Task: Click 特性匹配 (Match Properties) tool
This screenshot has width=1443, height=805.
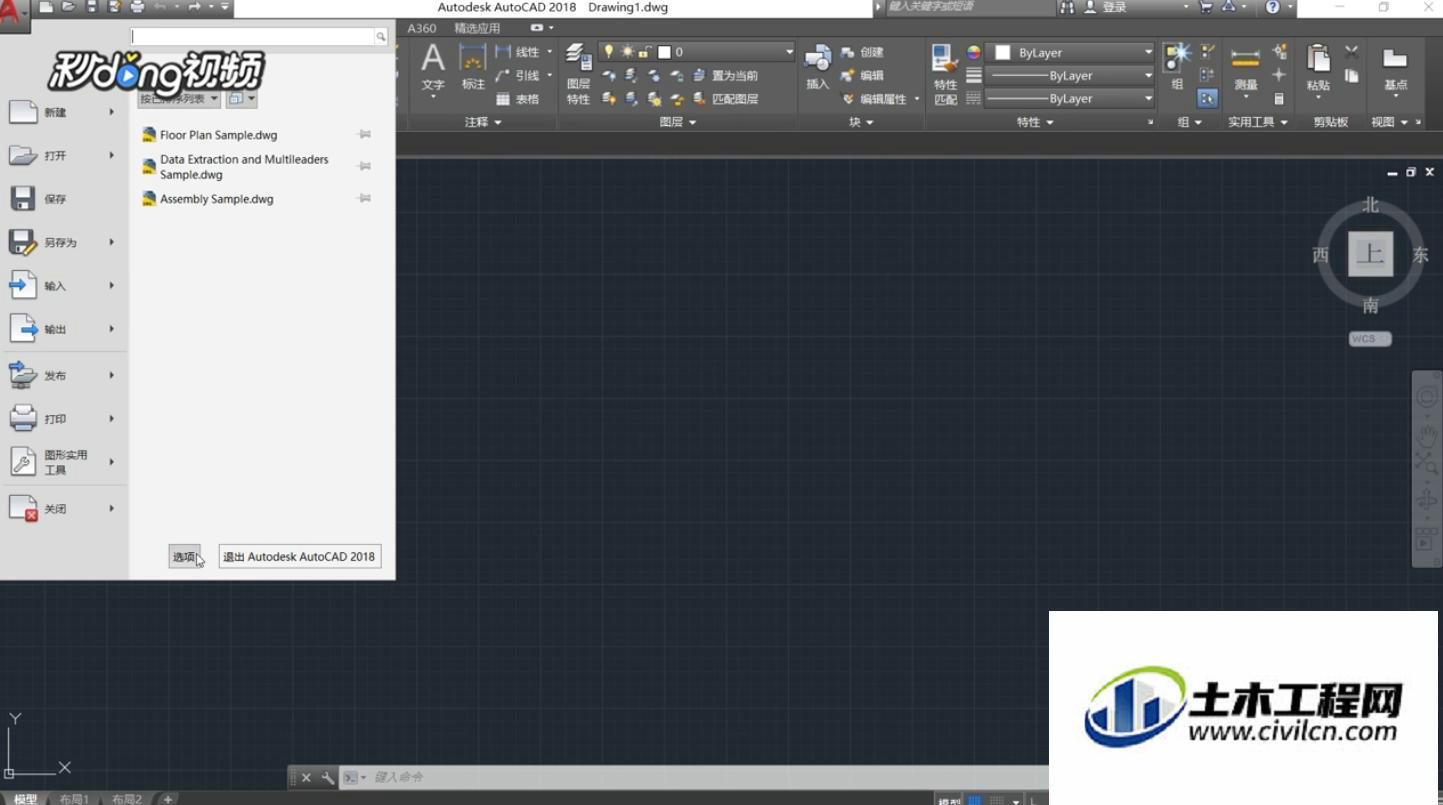Action: [945, 75]
